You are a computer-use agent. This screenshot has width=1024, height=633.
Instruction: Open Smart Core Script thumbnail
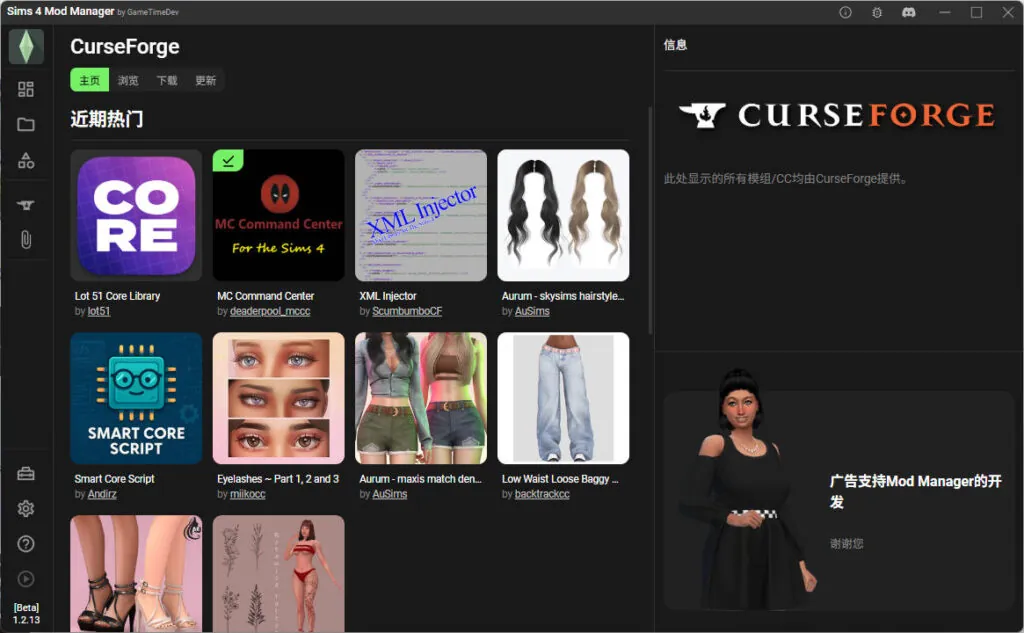click(136, 398)
